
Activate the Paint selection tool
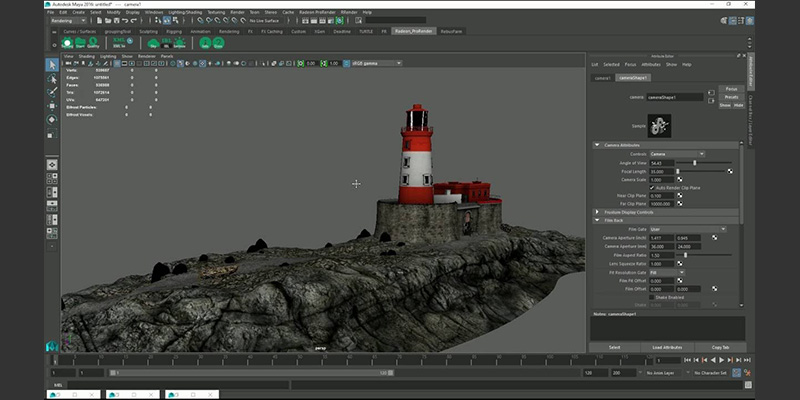tap(52, 92)
